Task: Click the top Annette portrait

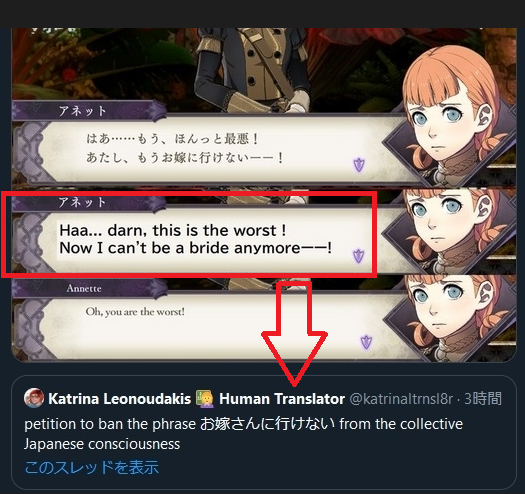Action: [x=450, y=114]
